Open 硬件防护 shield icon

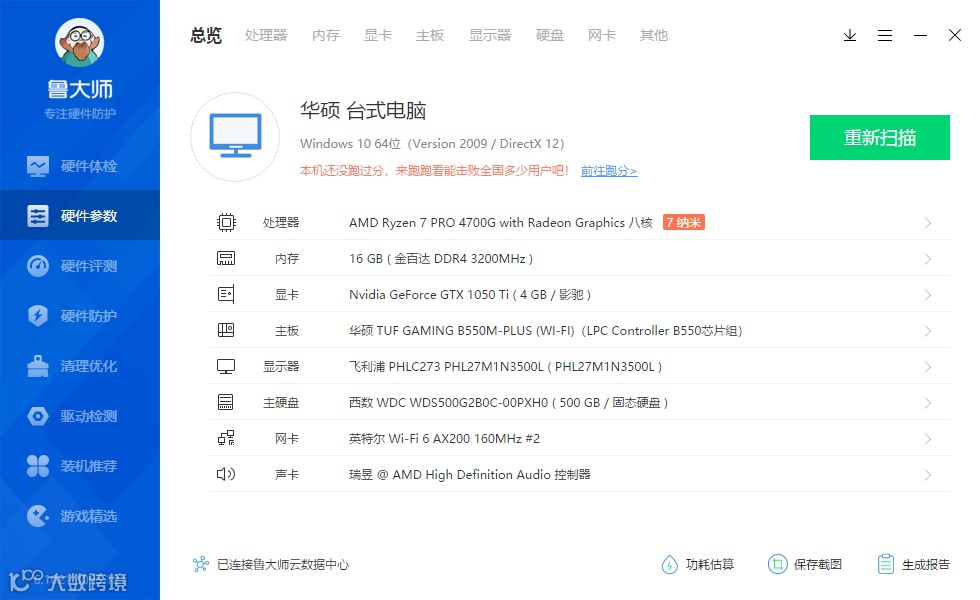click(x=38, y=316)
